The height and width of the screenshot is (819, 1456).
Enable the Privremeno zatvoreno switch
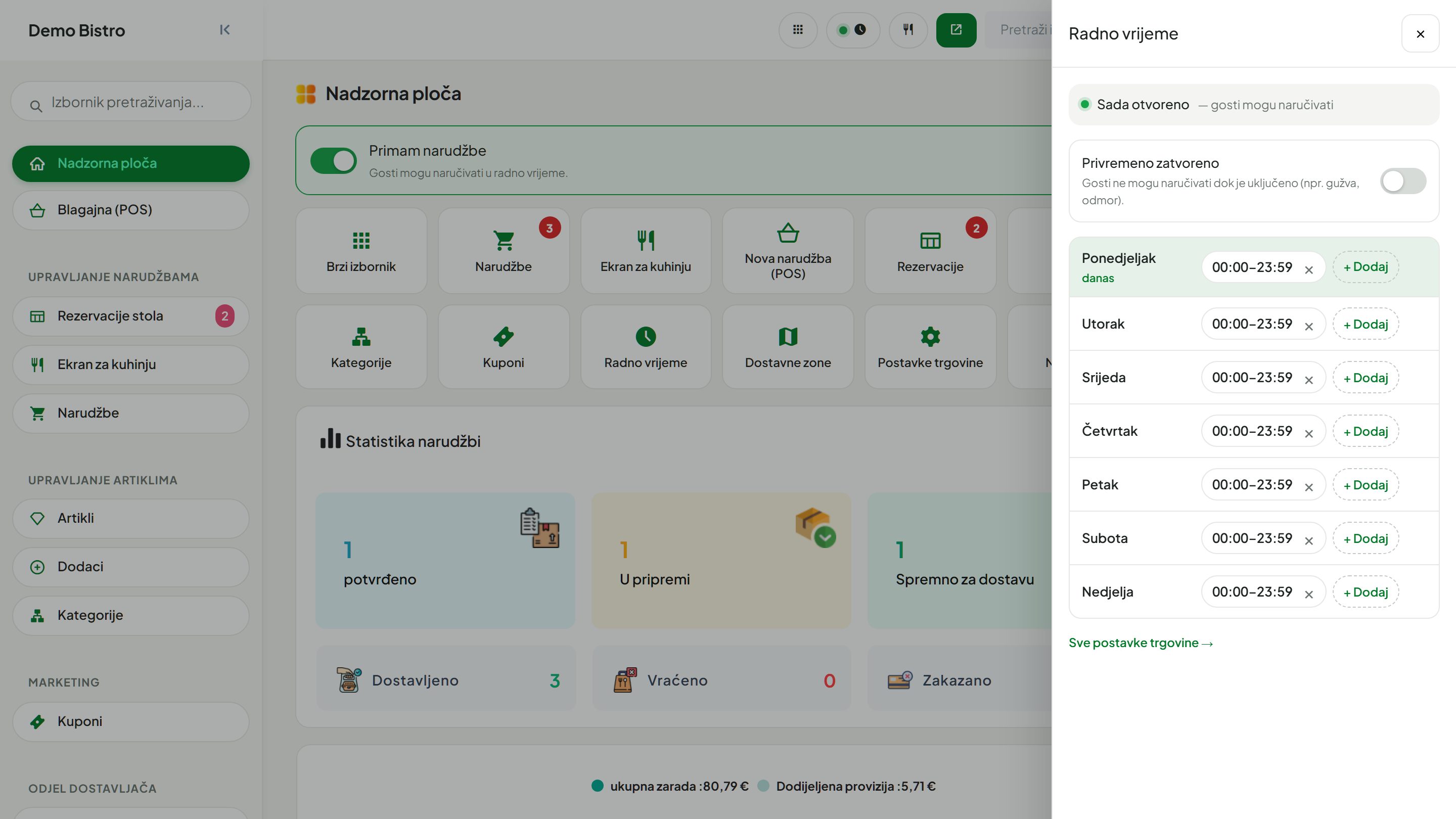(x=1403, y=181)
